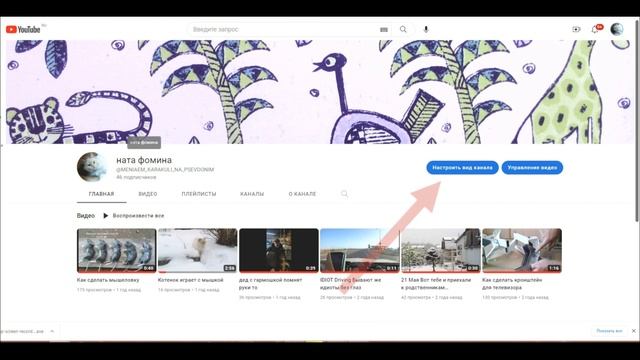
Task: Click the title дед с гармошкой помнят руки то
Action: [271, 284]
